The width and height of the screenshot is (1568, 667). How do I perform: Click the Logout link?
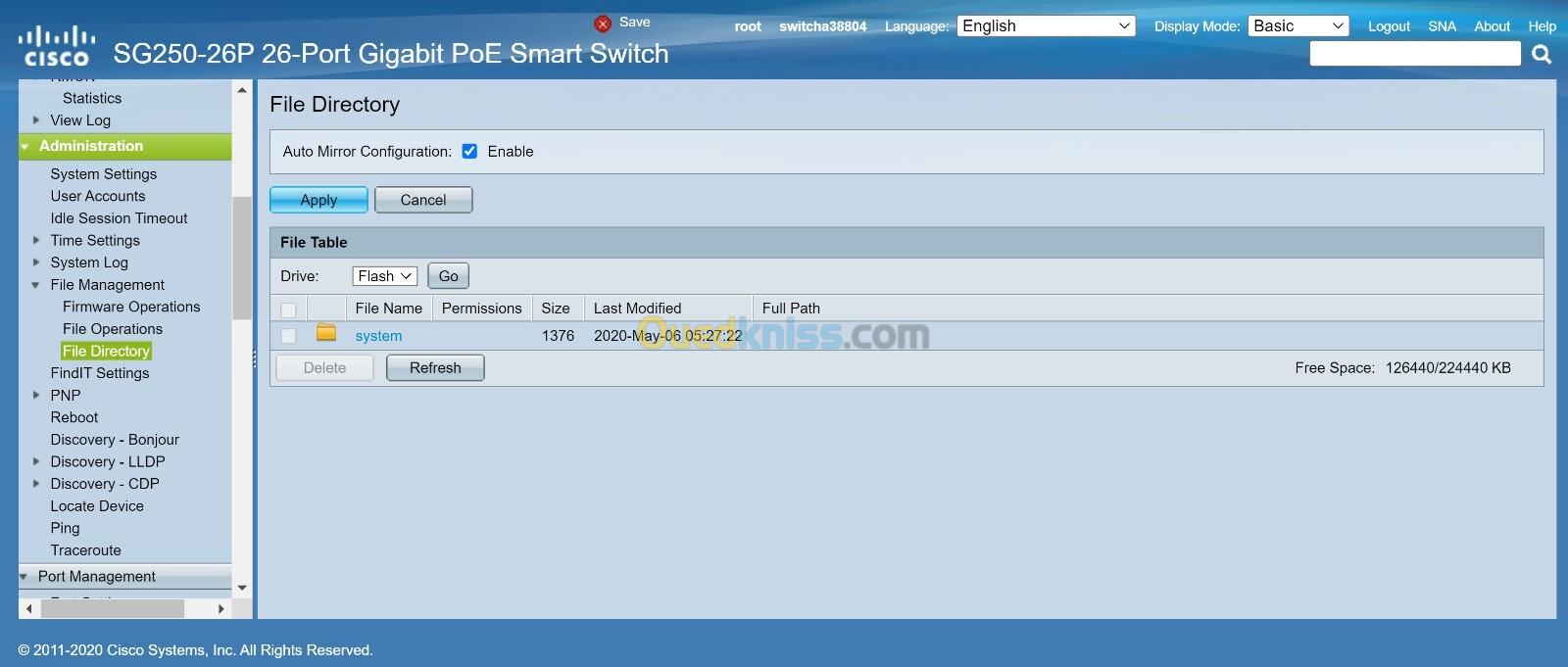[1389, 26]
